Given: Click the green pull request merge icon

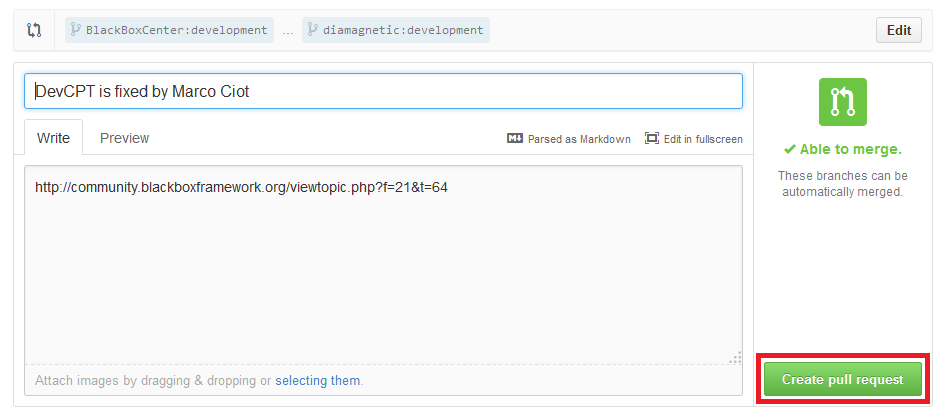Looking at the screenshot, I should (842, 102).
